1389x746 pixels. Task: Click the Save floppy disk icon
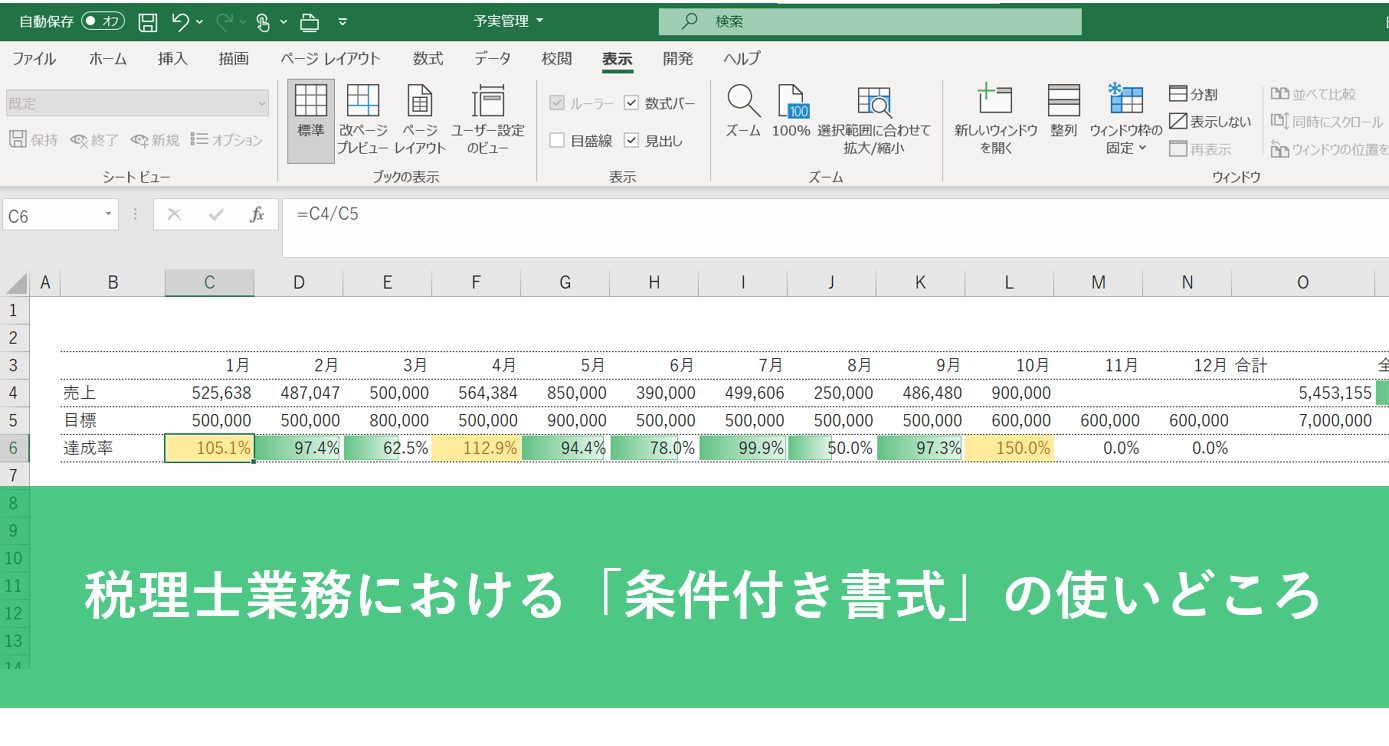coord(147,21)
